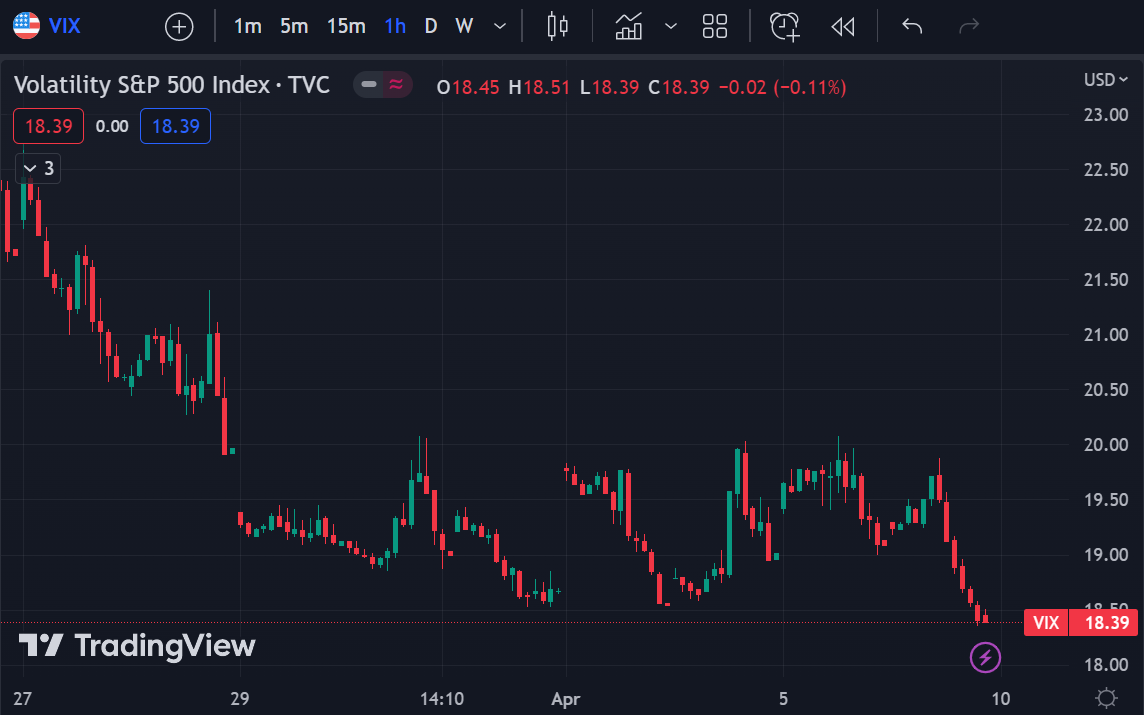Click the pink approximately-equal data indicator

click(x=396, y=85)
